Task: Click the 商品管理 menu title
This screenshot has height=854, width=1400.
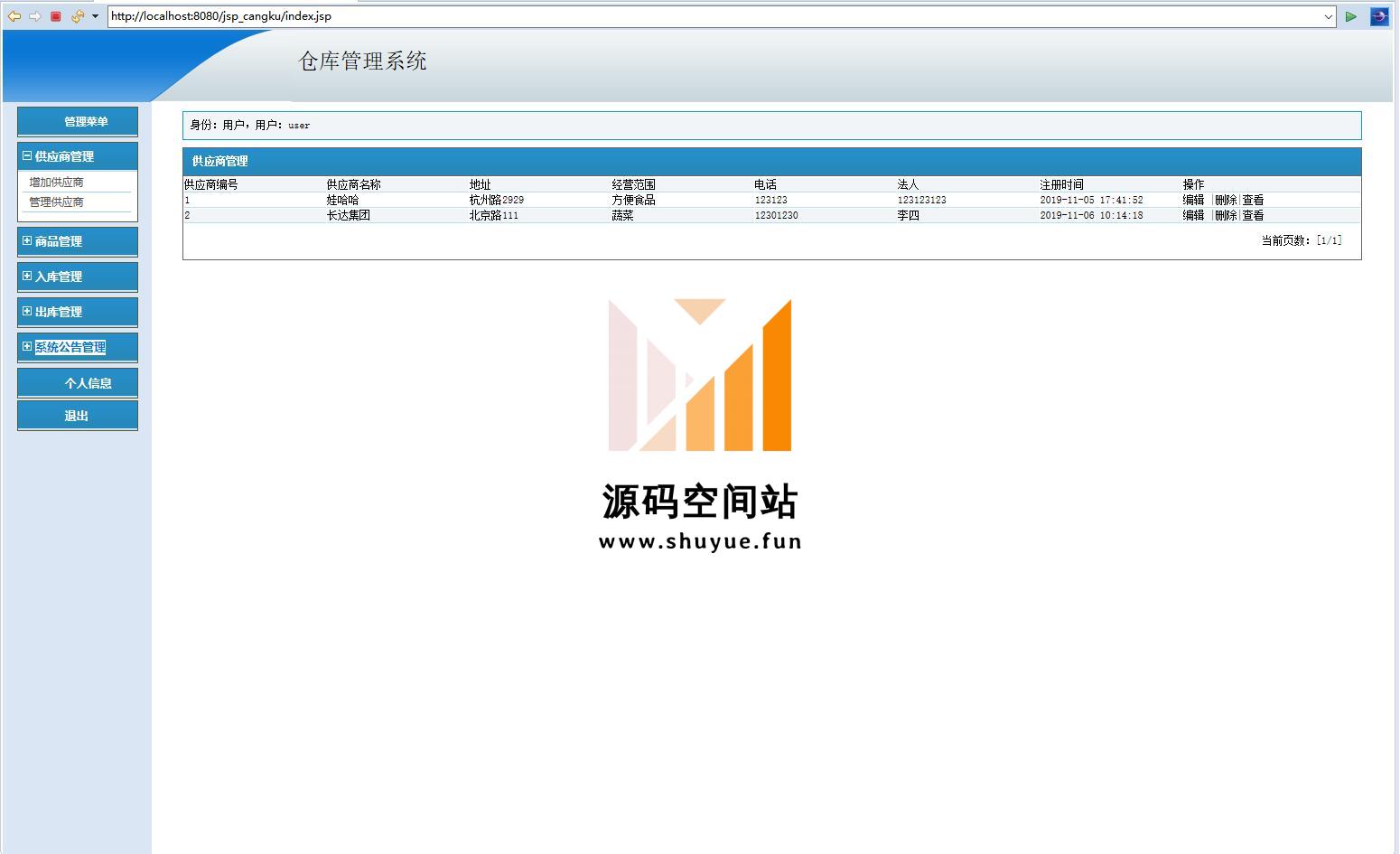Action: 59,241
